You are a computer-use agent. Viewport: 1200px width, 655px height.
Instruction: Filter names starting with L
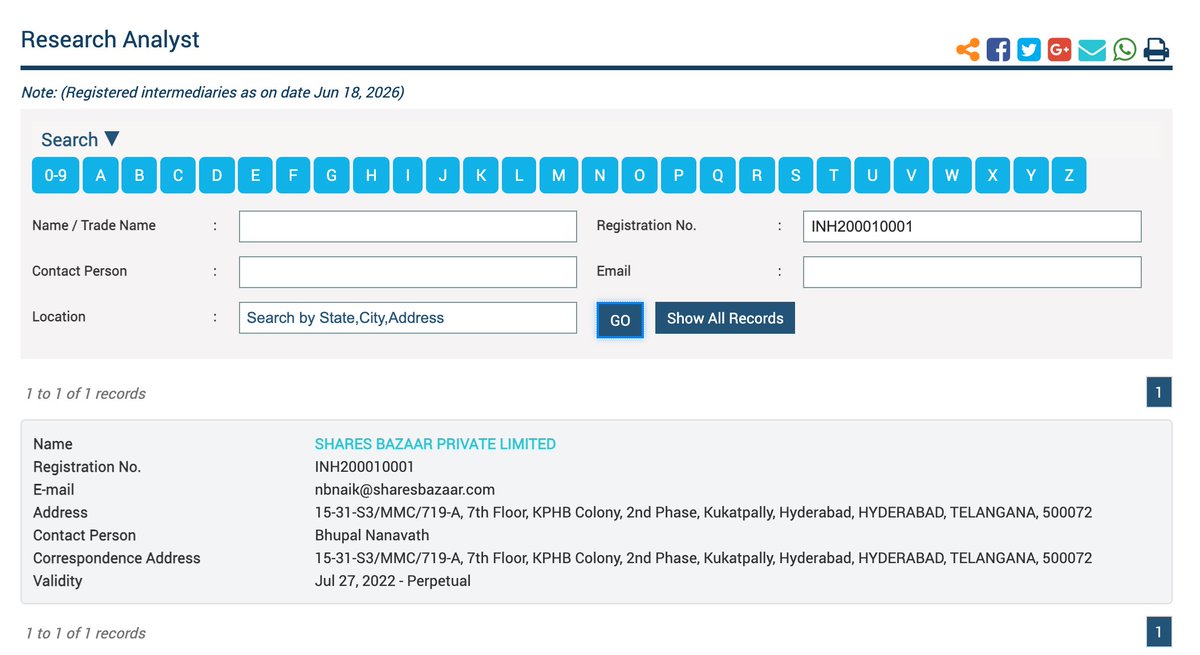tap(519, 175)
